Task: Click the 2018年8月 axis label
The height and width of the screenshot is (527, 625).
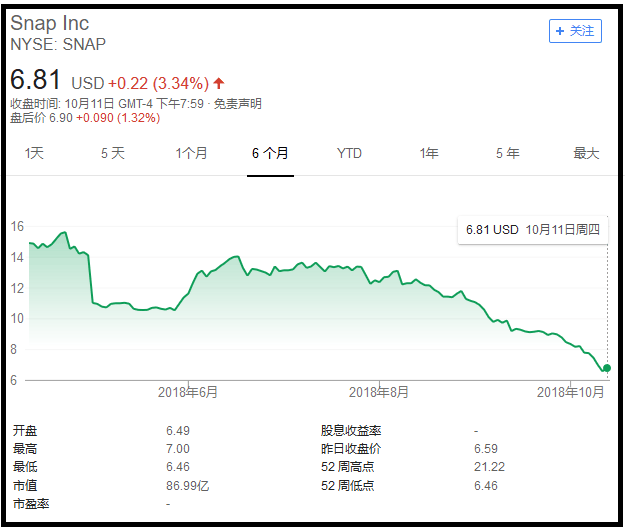Action: (x=379, y=392)
